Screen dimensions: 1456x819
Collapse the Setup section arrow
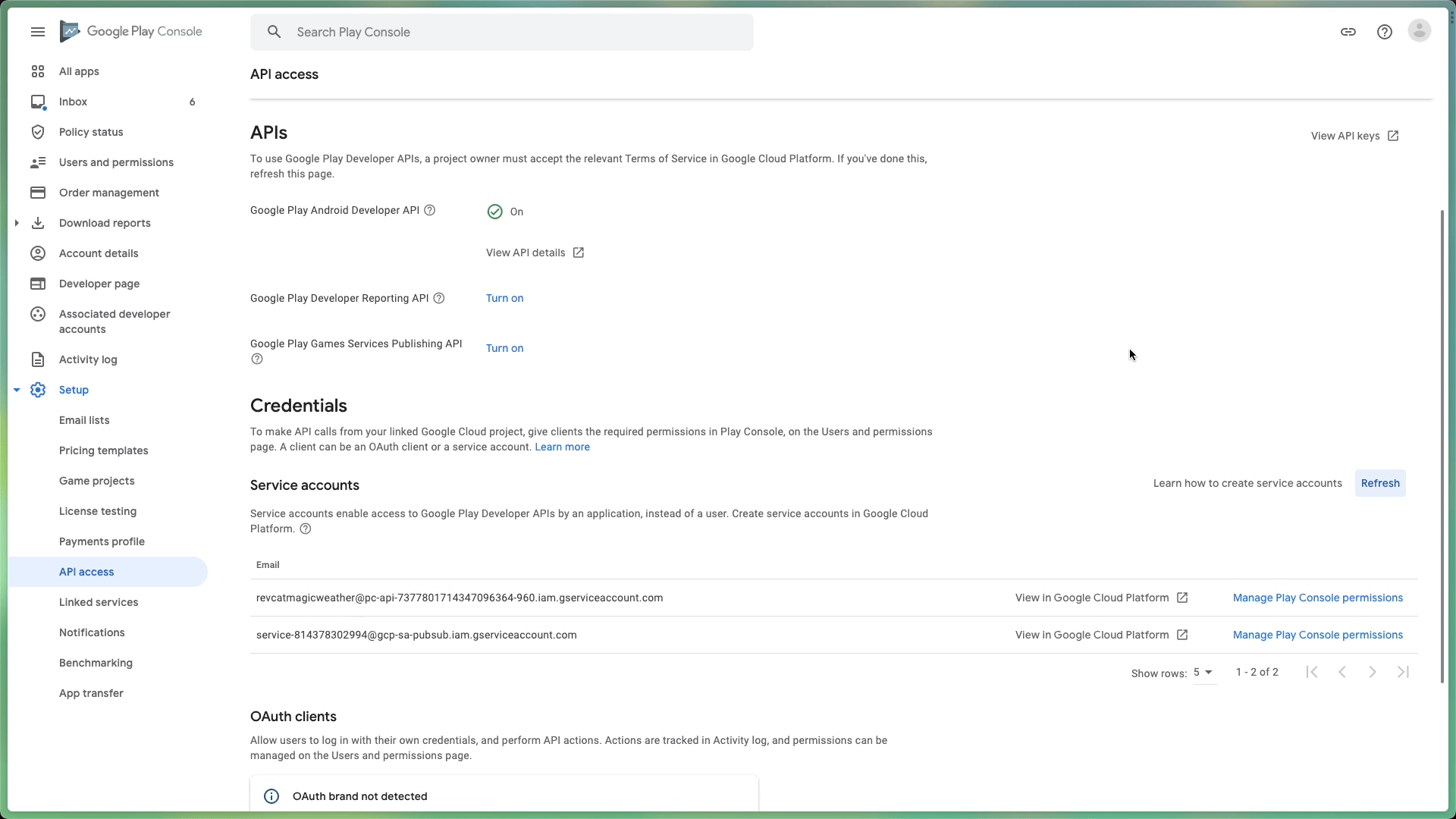click(x=17, y=390)
